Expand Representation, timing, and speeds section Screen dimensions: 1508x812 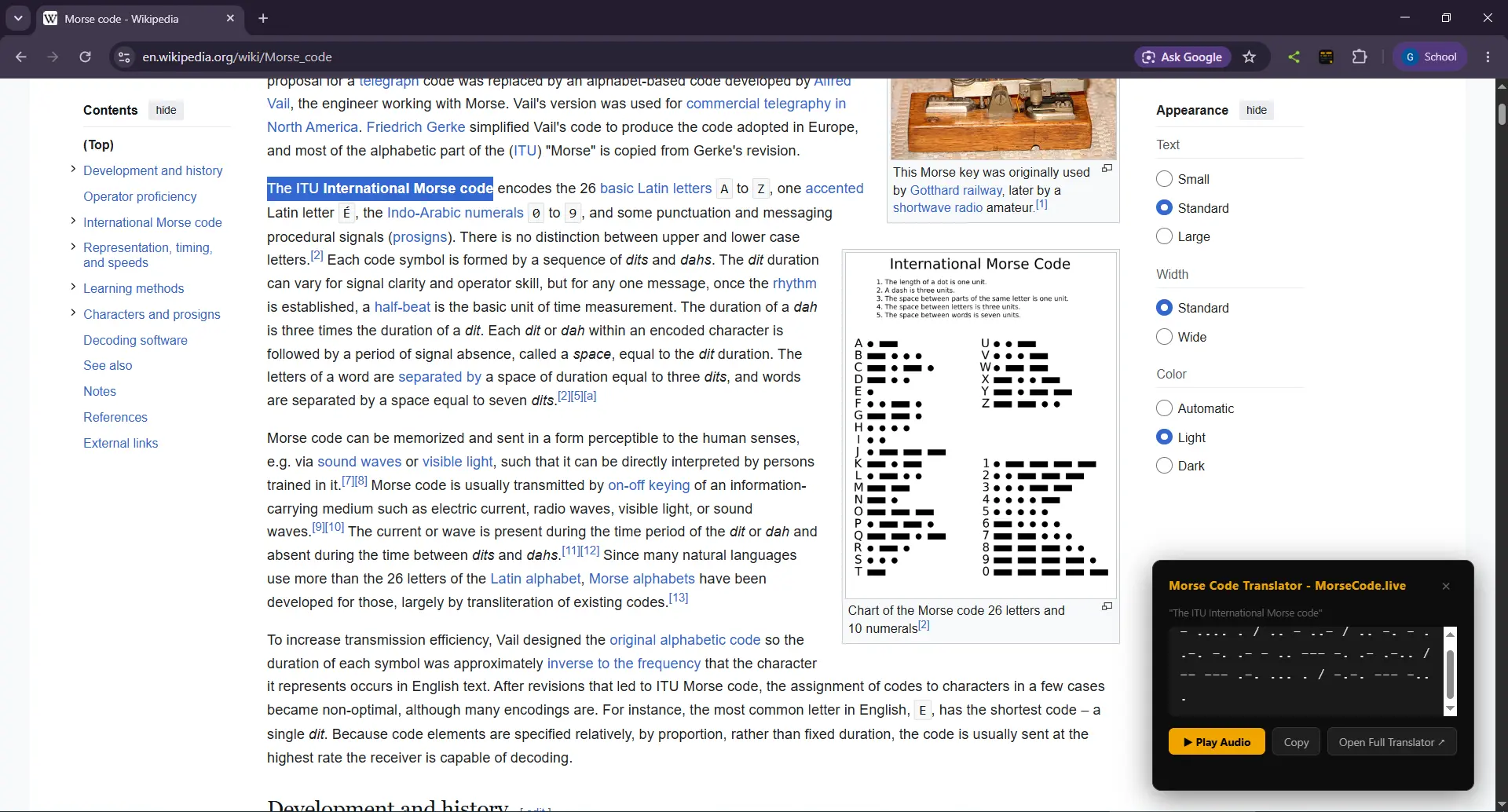[x=73, y=246]
